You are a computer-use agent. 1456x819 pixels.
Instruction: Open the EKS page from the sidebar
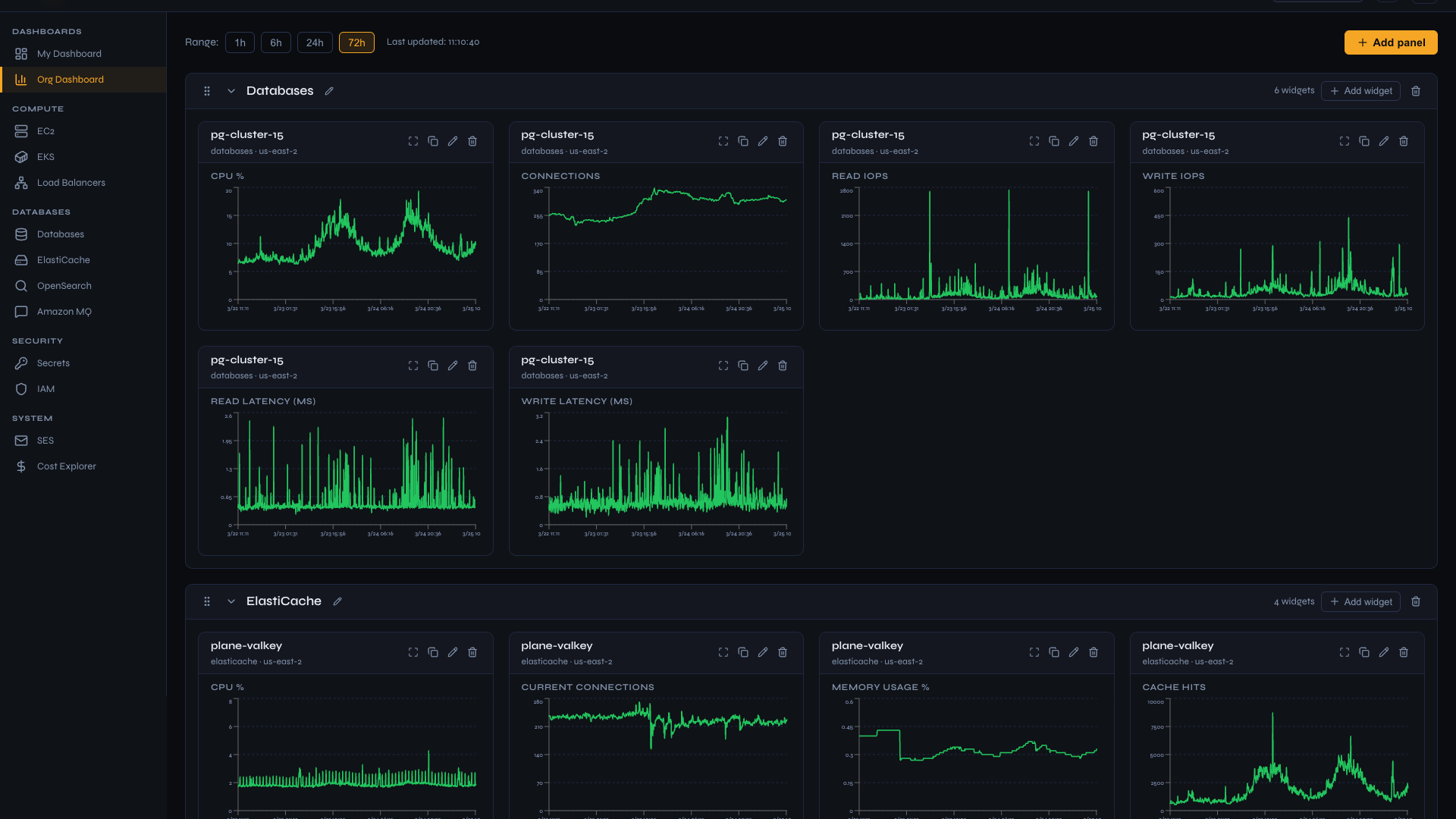tap(46, 157)
